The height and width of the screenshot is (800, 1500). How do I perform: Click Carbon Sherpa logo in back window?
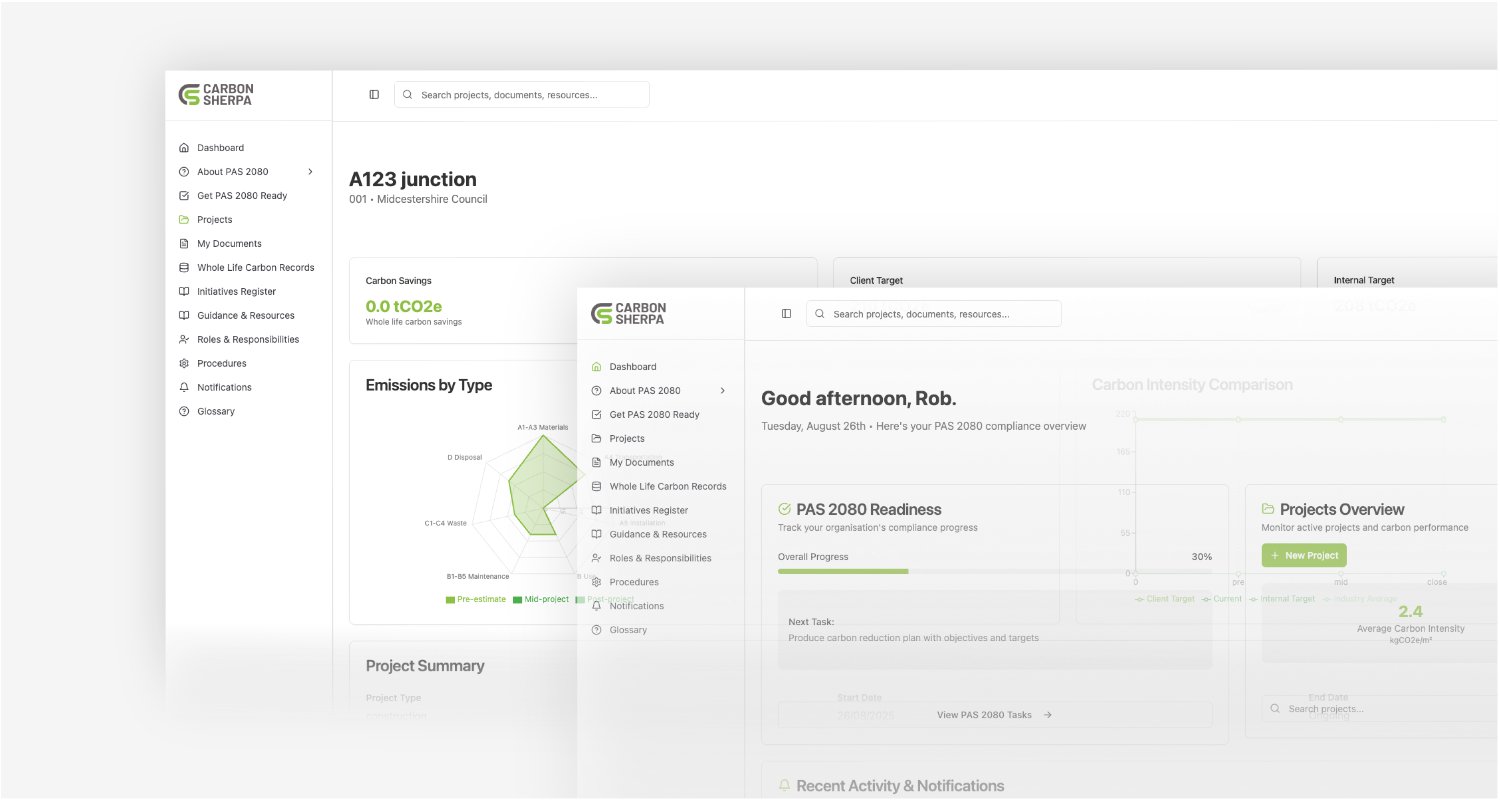[216, 95]
